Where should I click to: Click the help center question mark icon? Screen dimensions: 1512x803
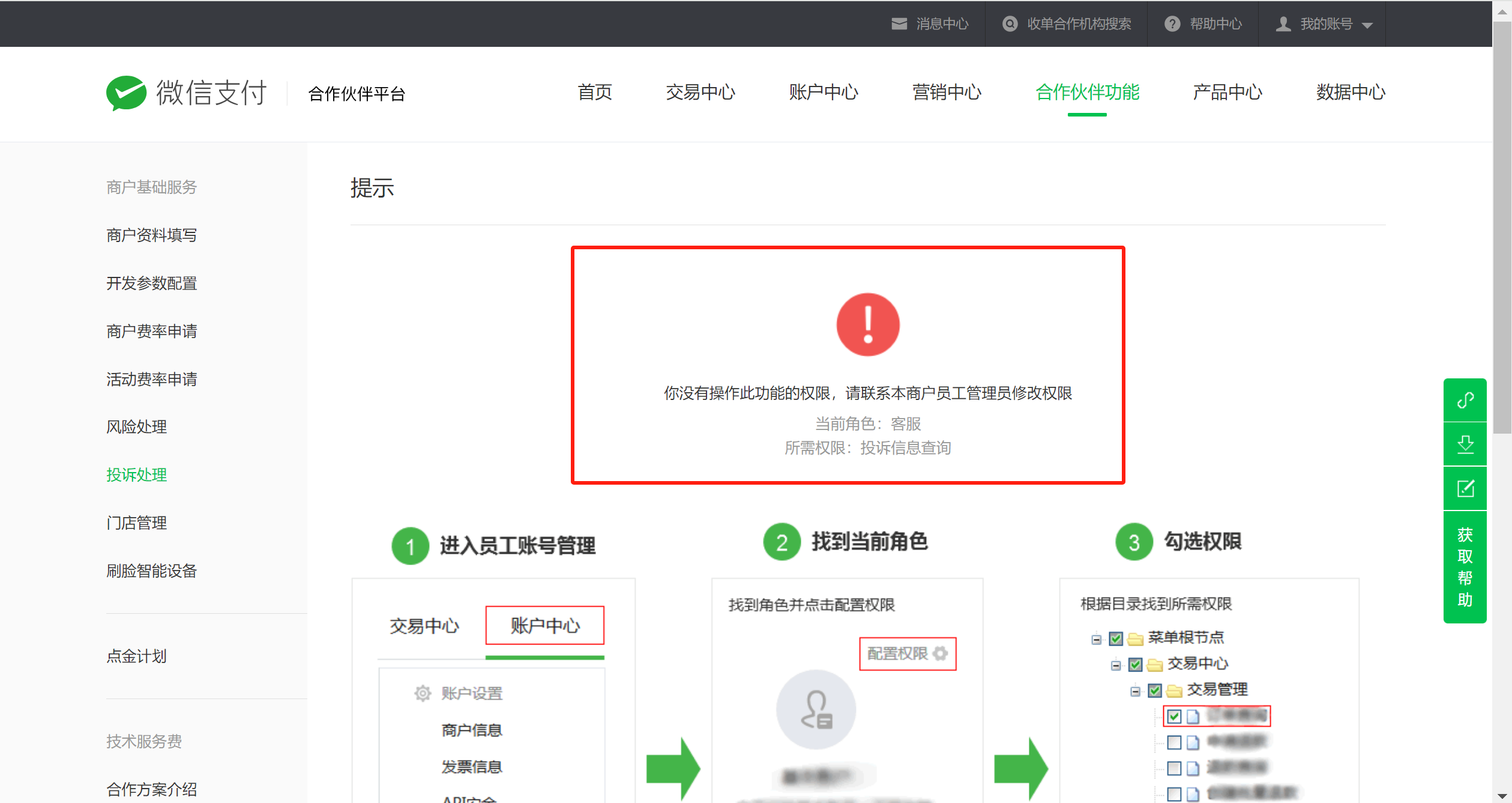point(1172,23)
